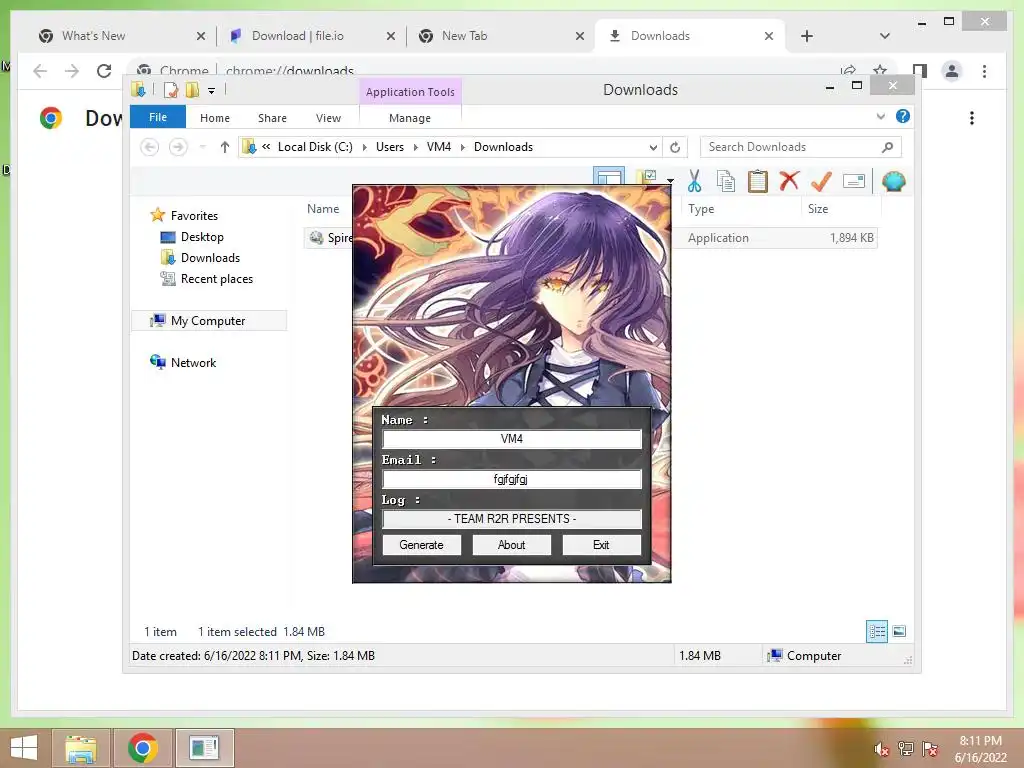1024x768 pixels.
Task: Click the Properties icon in quick access toolbar
Action: 170,90
